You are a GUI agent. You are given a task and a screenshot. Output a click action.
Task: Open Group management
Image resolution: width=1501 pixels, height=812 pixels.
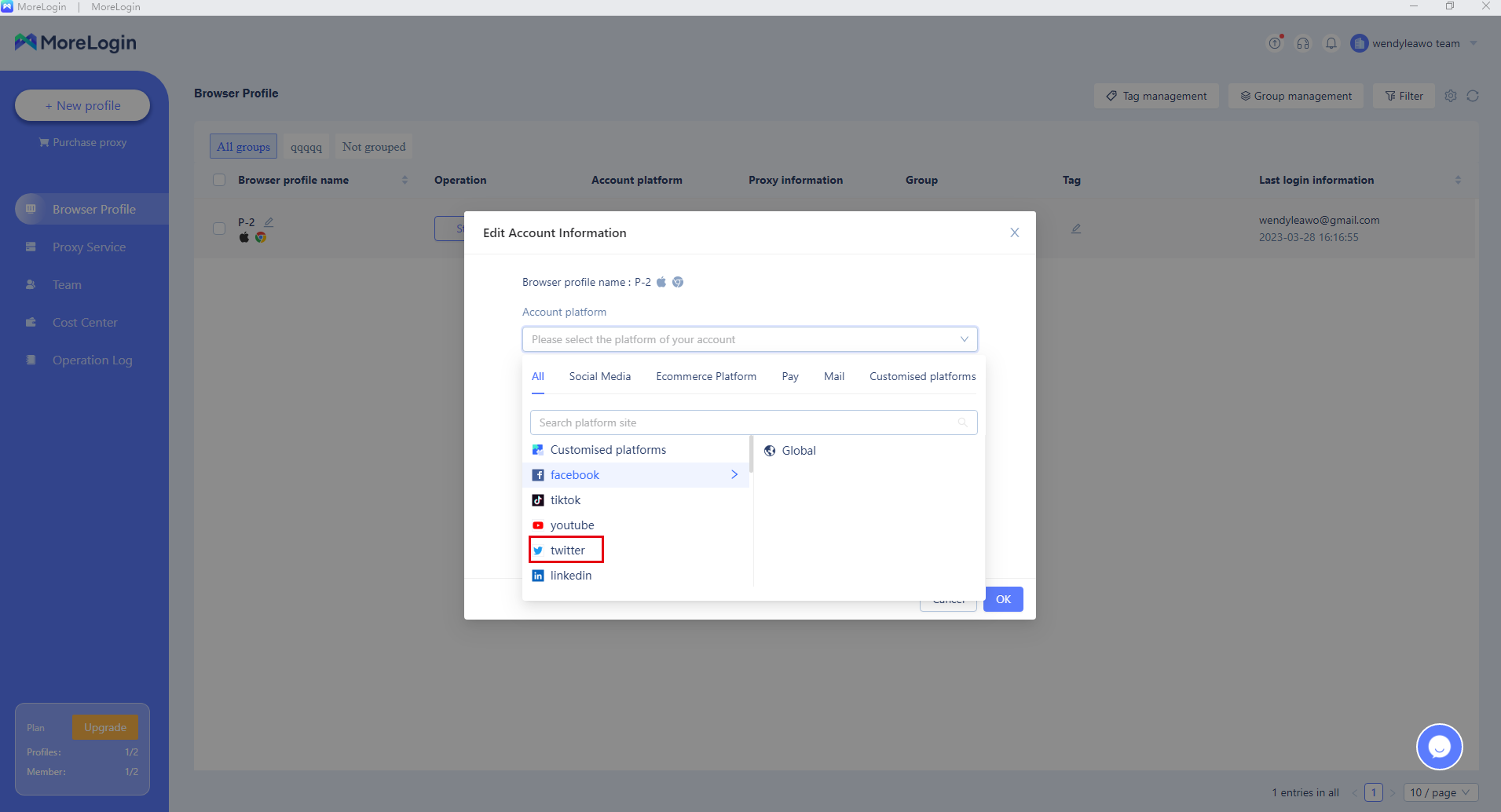pos(1296,96)
